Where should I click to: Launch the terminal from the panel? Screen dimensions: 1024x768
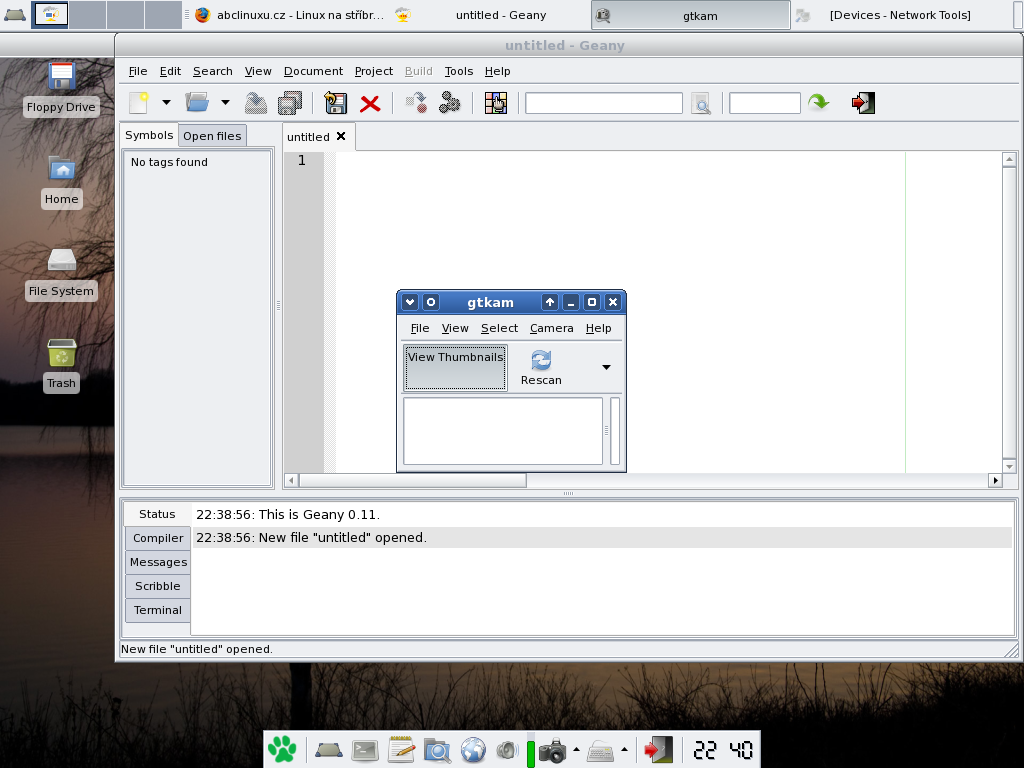pos(365,750)
